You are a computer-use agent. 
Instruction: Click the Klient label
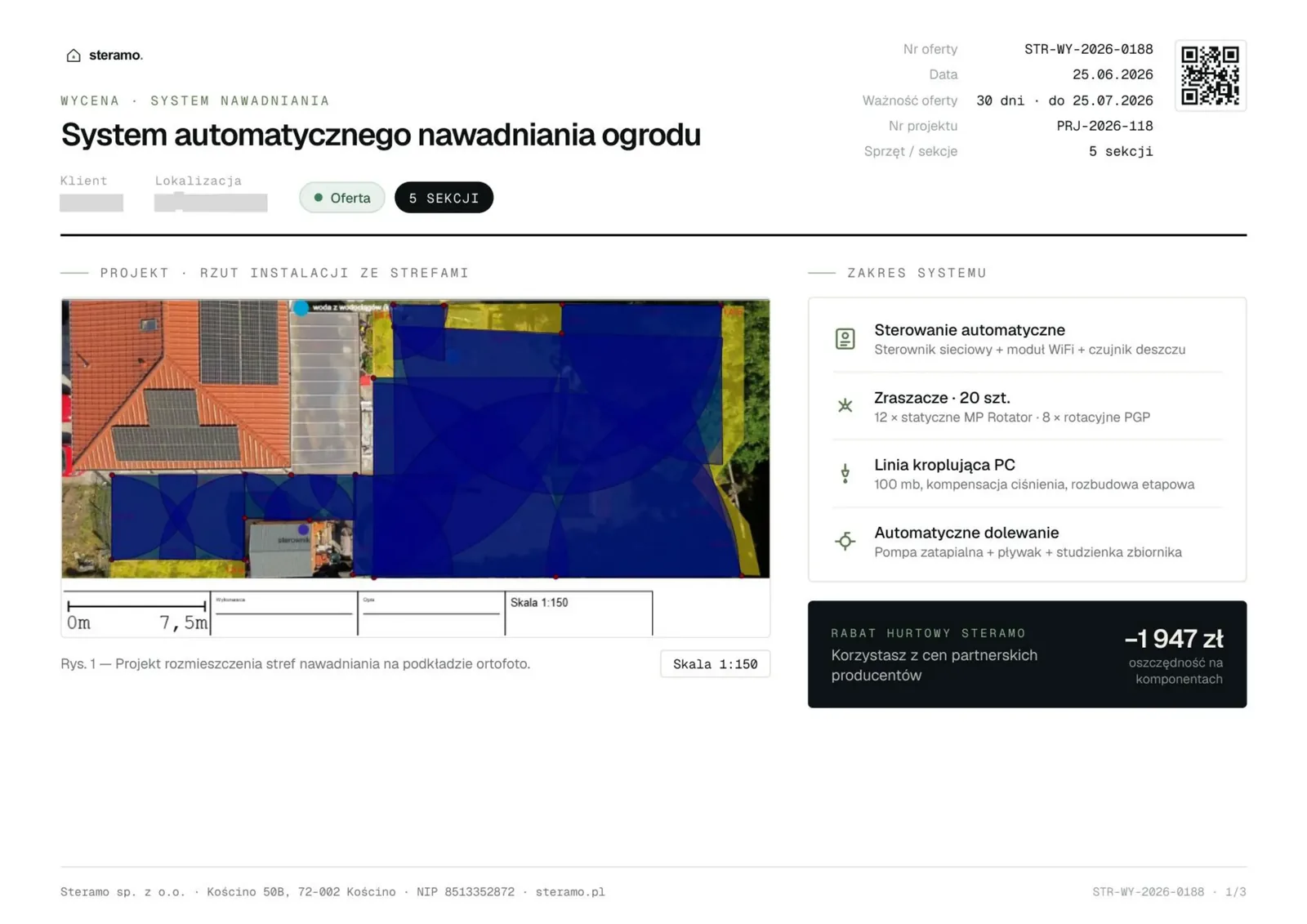(x=83, y=181)
